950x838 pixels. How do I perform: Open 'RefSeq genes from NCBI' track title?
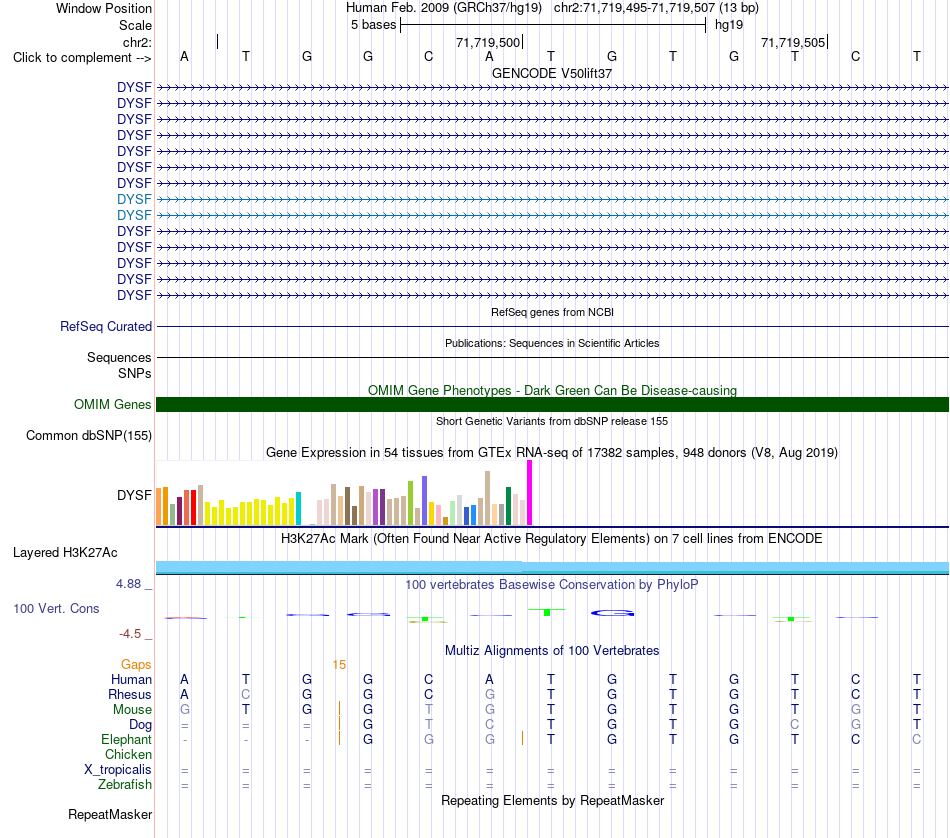(x=552, y=312)
